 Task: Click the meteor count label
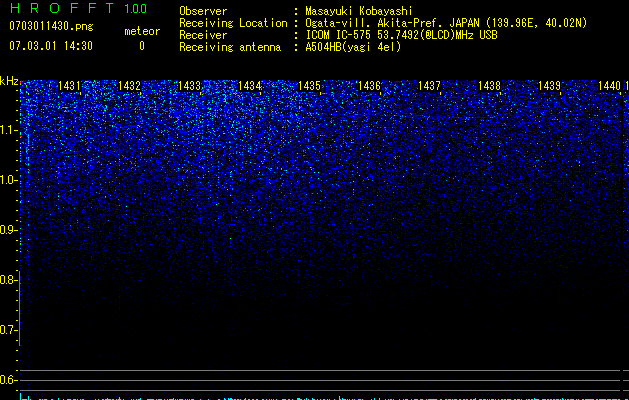142,31
